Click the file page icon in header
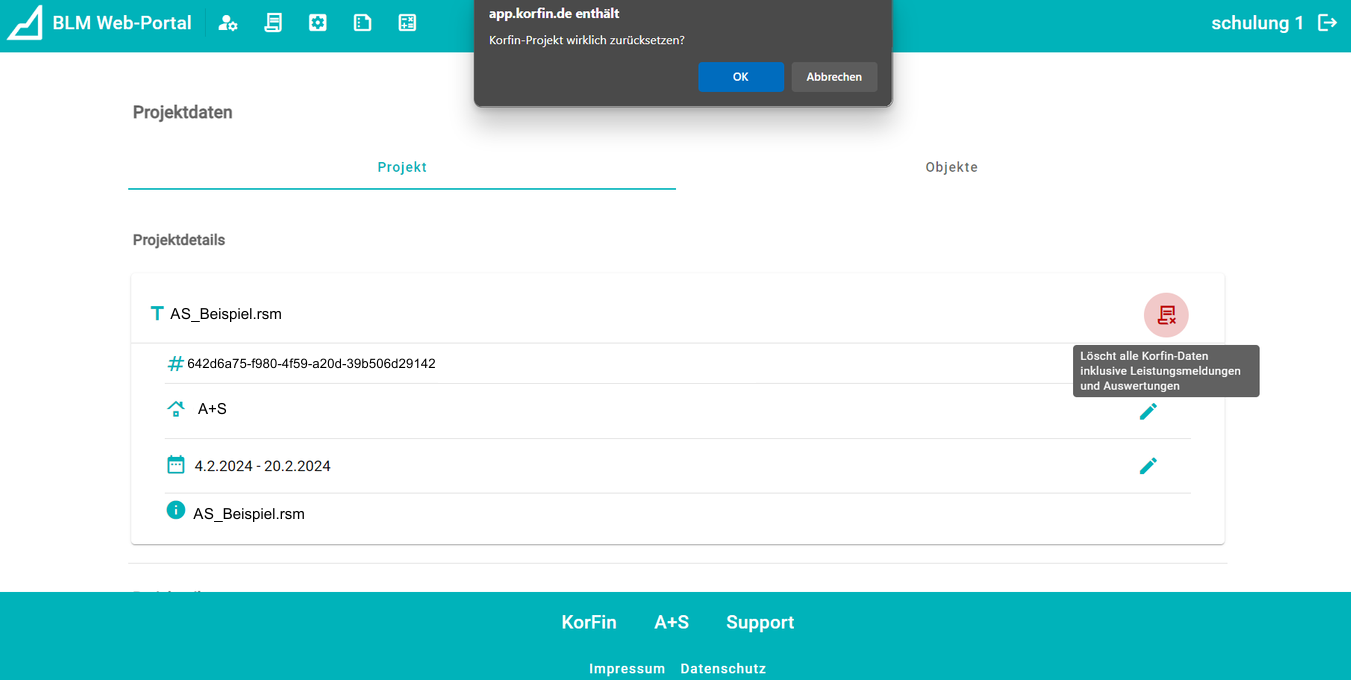This screenshot has height=680, width=1351. click(363, 23)
